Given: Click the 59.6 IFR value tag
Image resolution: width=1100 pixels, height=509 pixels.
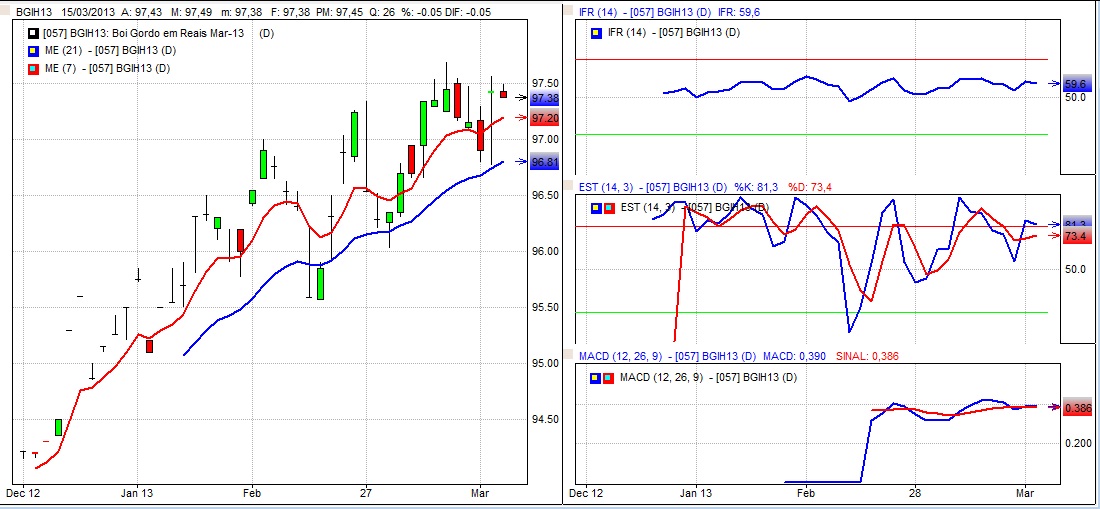Looking at the screenshot, I should [x=1076, y=85].
